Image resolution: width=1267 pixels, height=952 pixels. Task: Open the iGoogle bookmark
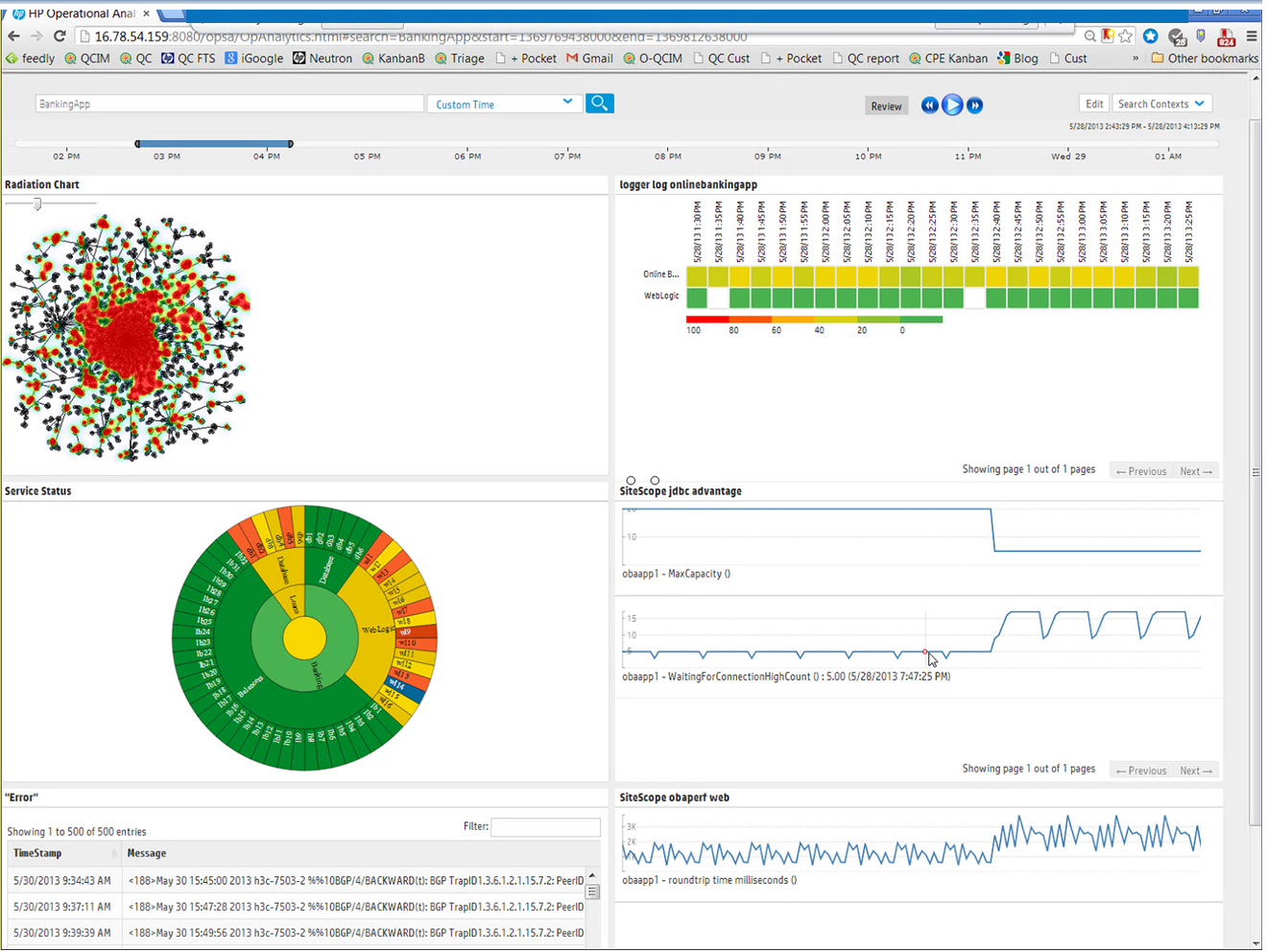[254, 59]
